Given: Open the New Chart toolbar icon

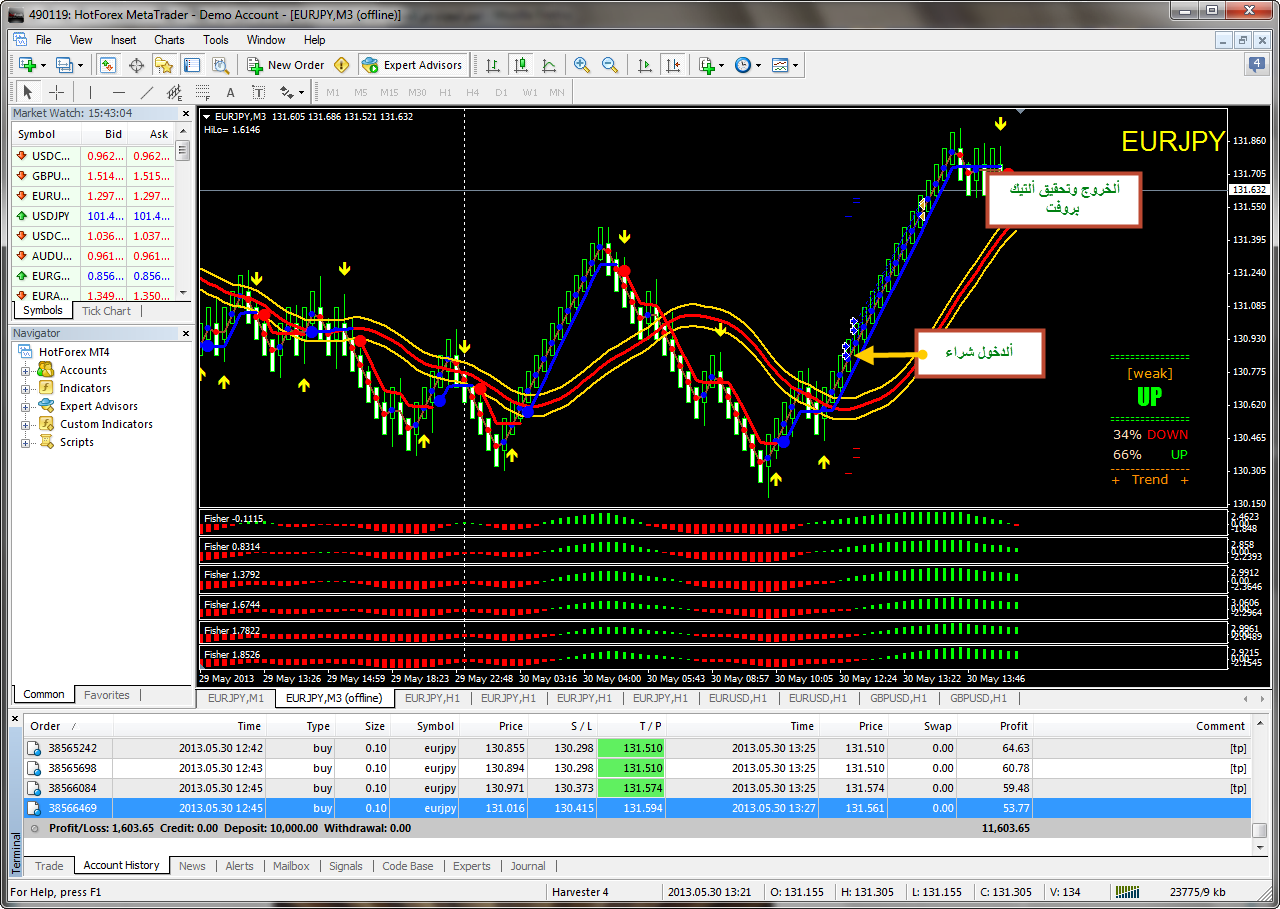Looking at the screenshot, I should click(26, 65).
